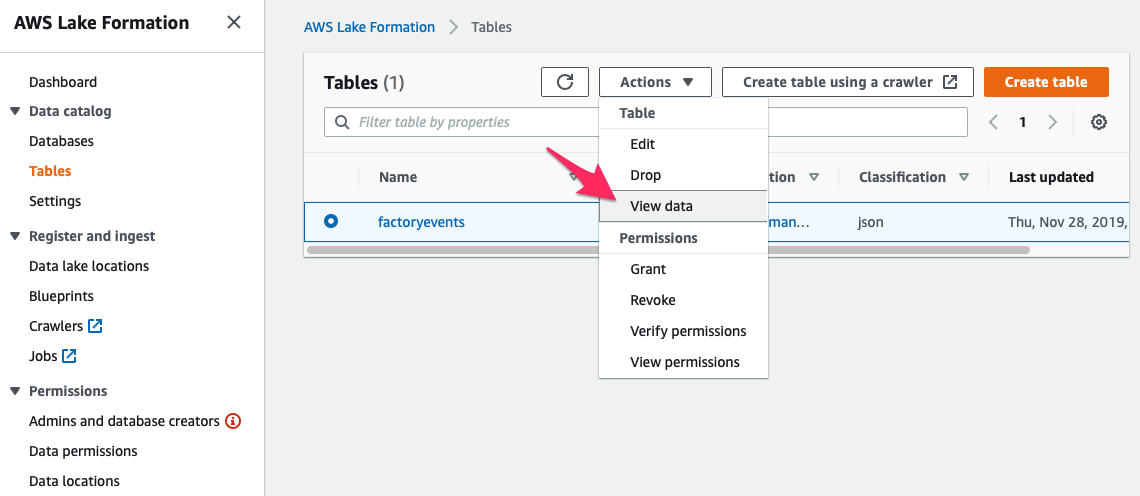Image resolution: width=1140 pixels, height=496 pixels.
Task: Choose View data from Actions menu
Action: (x=661, y=206)
